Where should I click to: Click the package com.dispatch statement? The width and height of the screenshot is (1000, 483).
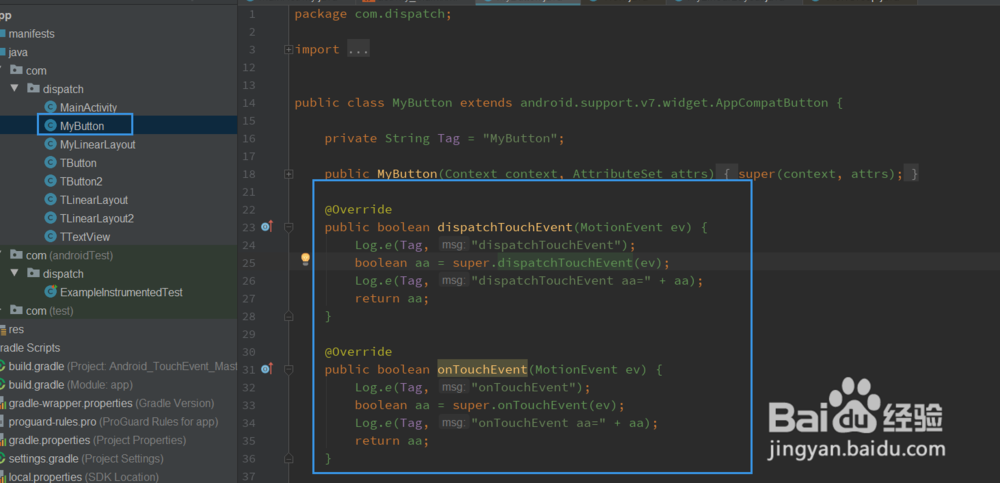point(373,14)
